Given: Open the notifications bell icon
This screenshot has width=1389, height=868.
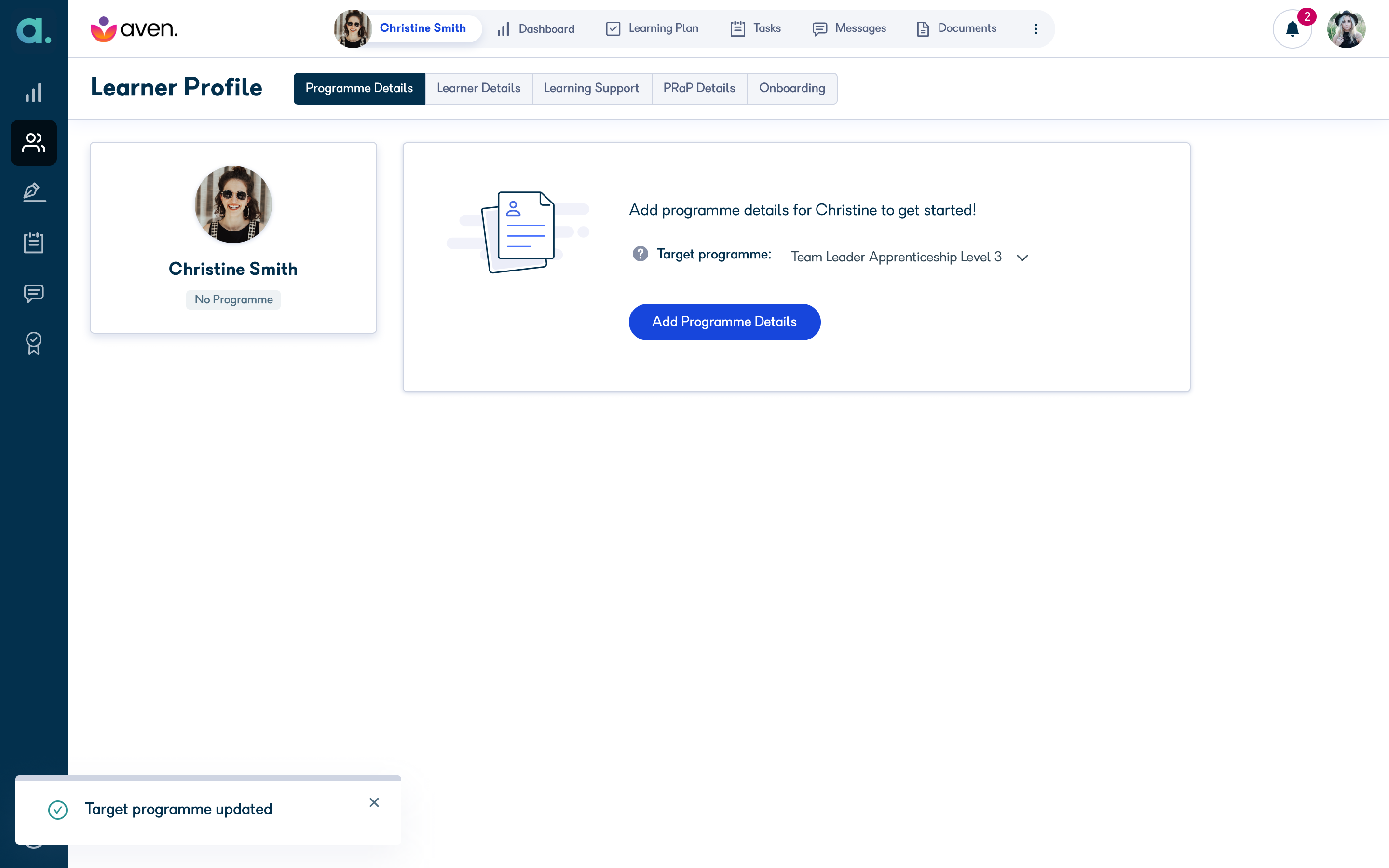Looking at the screenshot, I should tap(1292, 29).
